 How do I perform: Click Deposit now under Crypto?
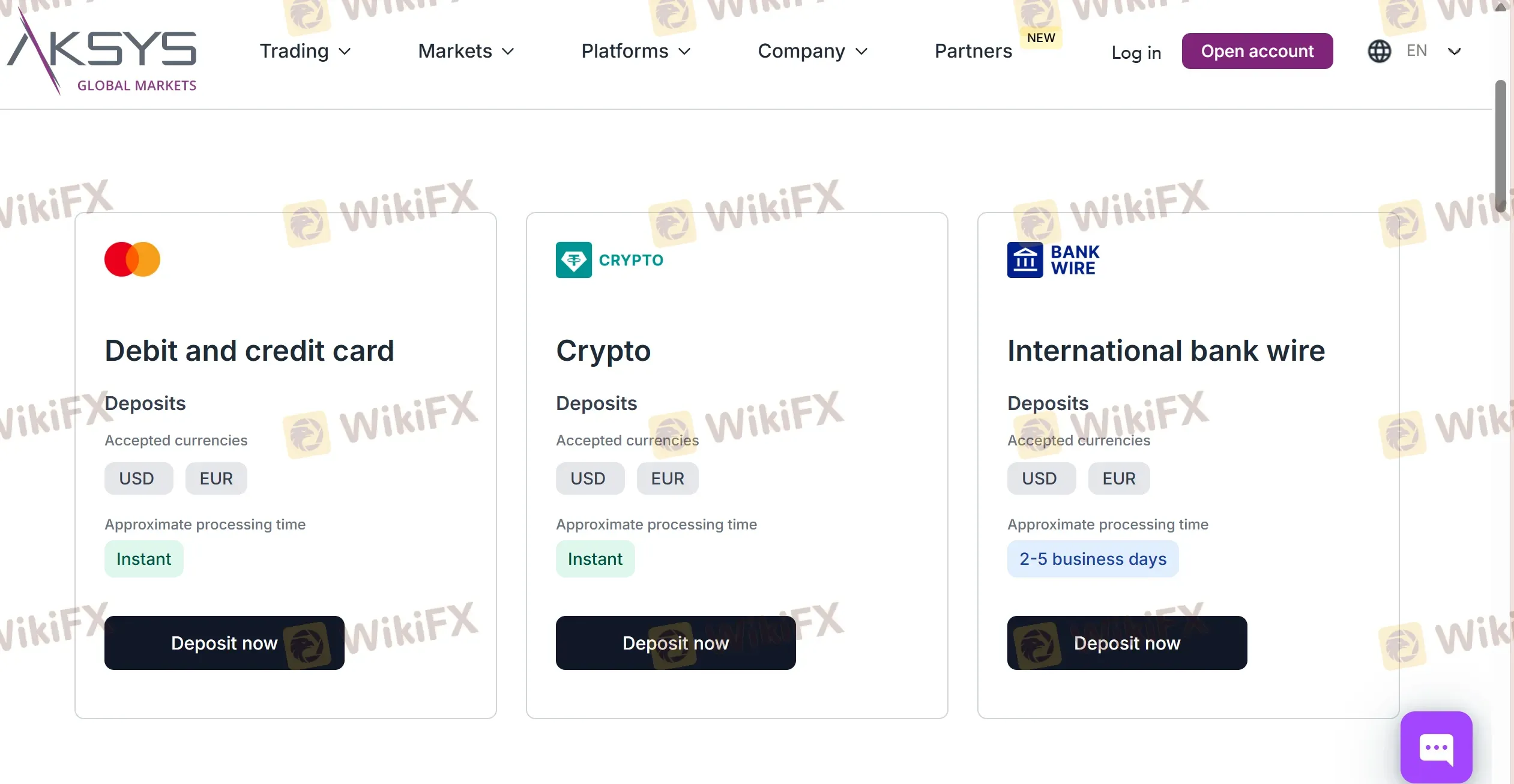pyautogui.click(x=675, y=642)
